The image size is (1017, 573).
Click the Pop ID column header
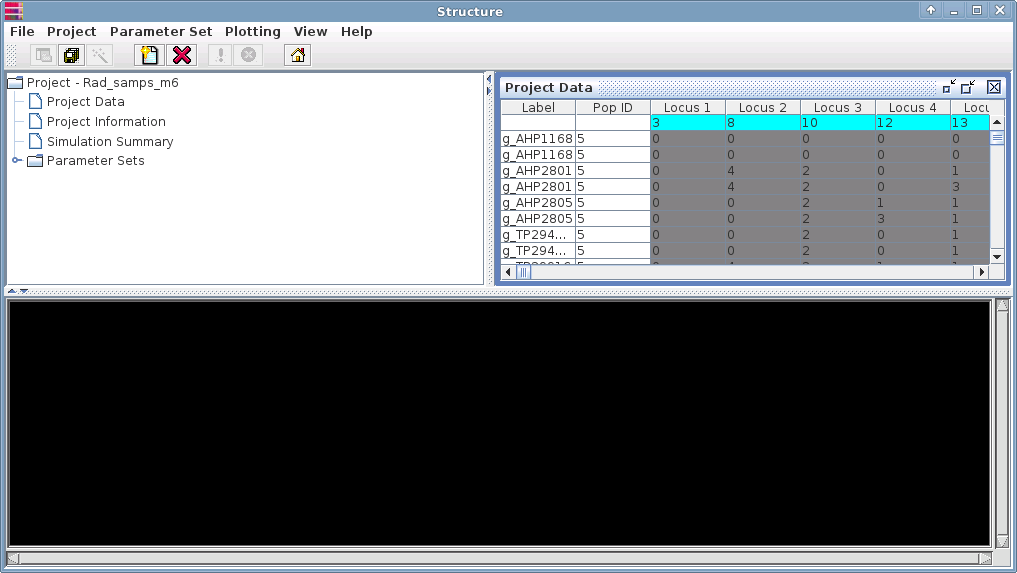pos(612,107)
